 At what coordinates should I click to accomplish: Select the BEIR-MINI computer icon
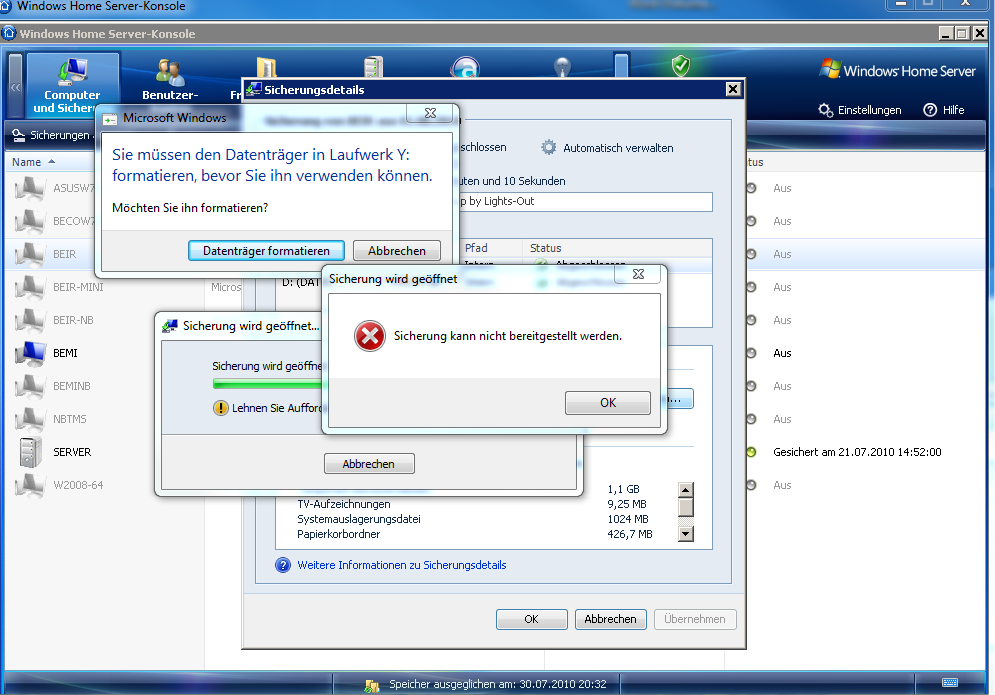pos(30,287)
